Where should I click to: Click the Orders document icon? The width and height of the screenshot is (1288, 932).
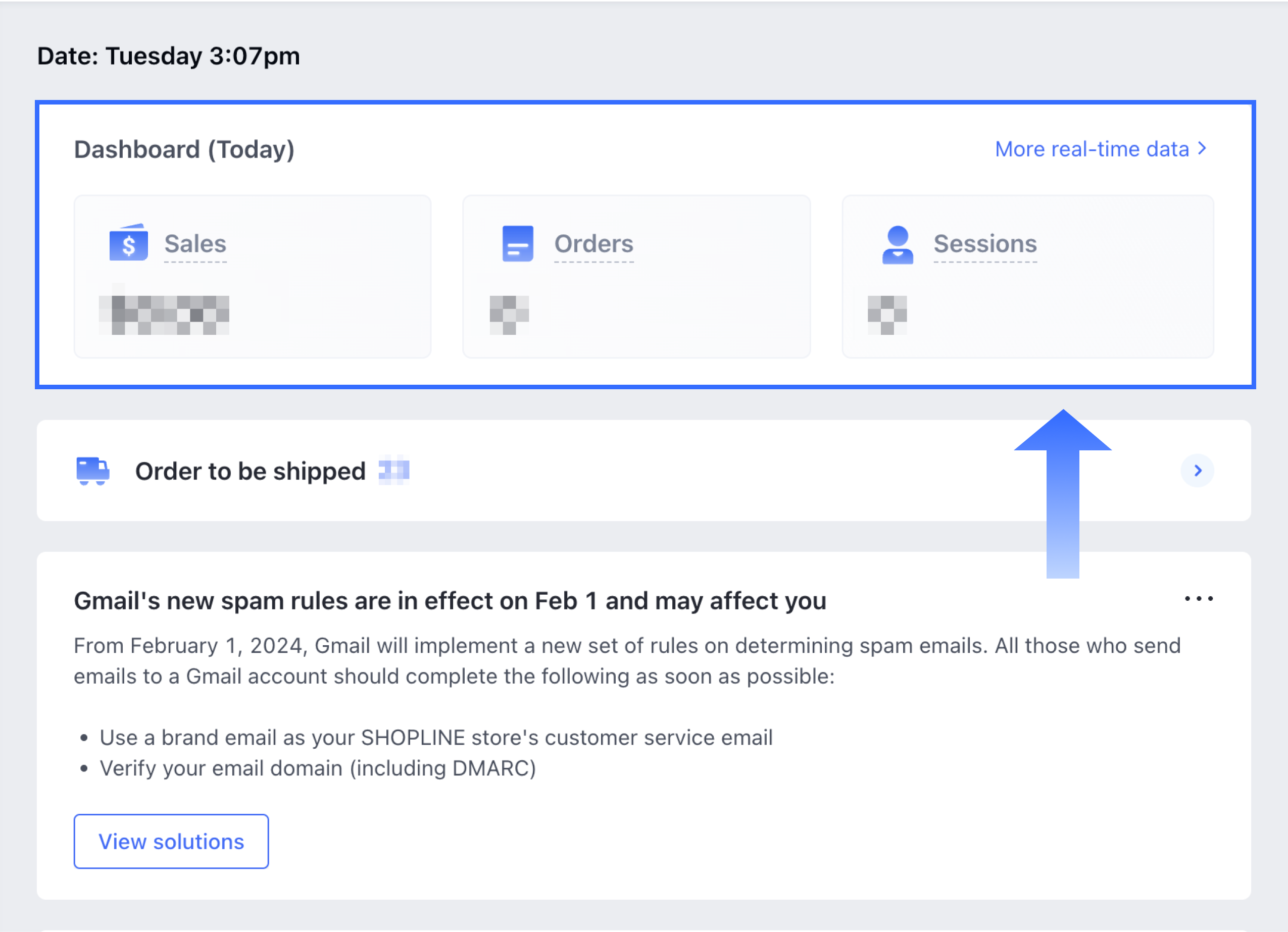point(517,243)
